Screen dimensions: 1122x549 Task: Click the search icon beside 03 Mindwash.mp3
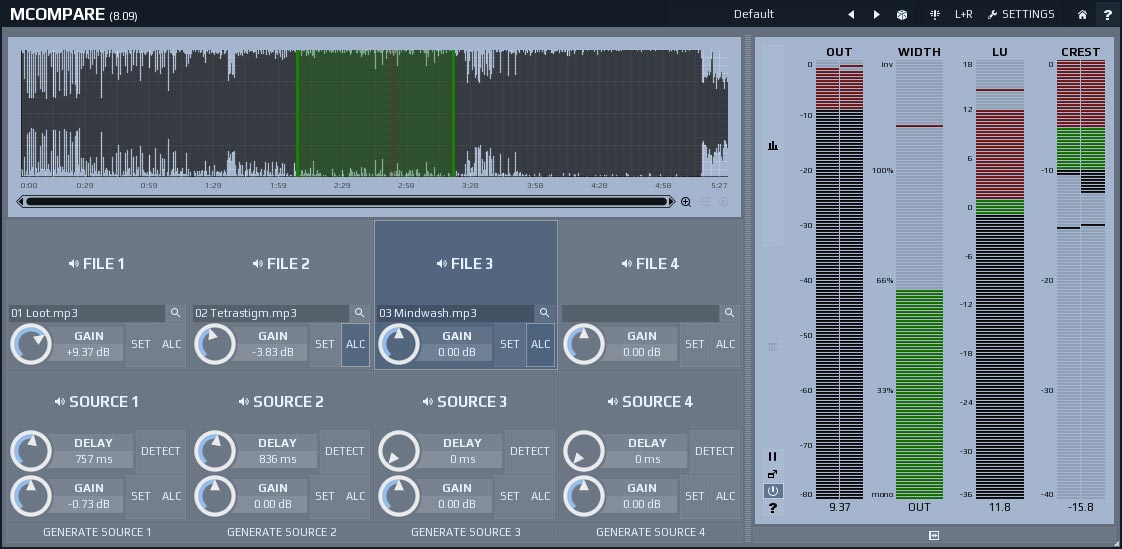[x=544, y=313]
